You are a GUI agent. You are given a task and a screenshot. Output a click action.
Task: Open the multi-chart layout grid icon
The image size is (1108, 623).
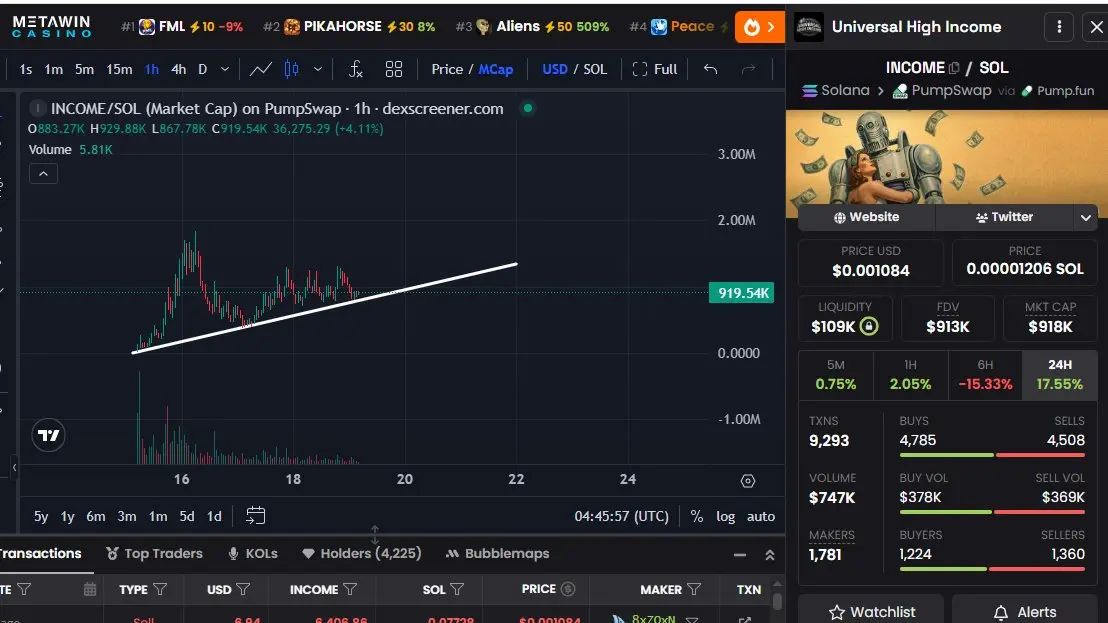[394, 69]
